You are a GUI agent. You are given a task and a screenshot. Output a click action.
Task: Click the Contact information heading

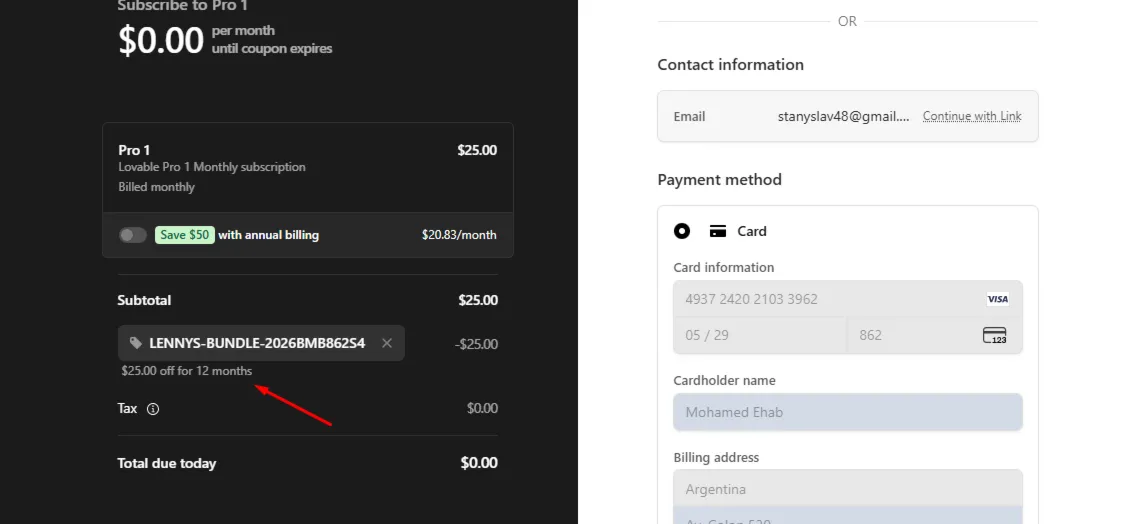coord(731,64)
